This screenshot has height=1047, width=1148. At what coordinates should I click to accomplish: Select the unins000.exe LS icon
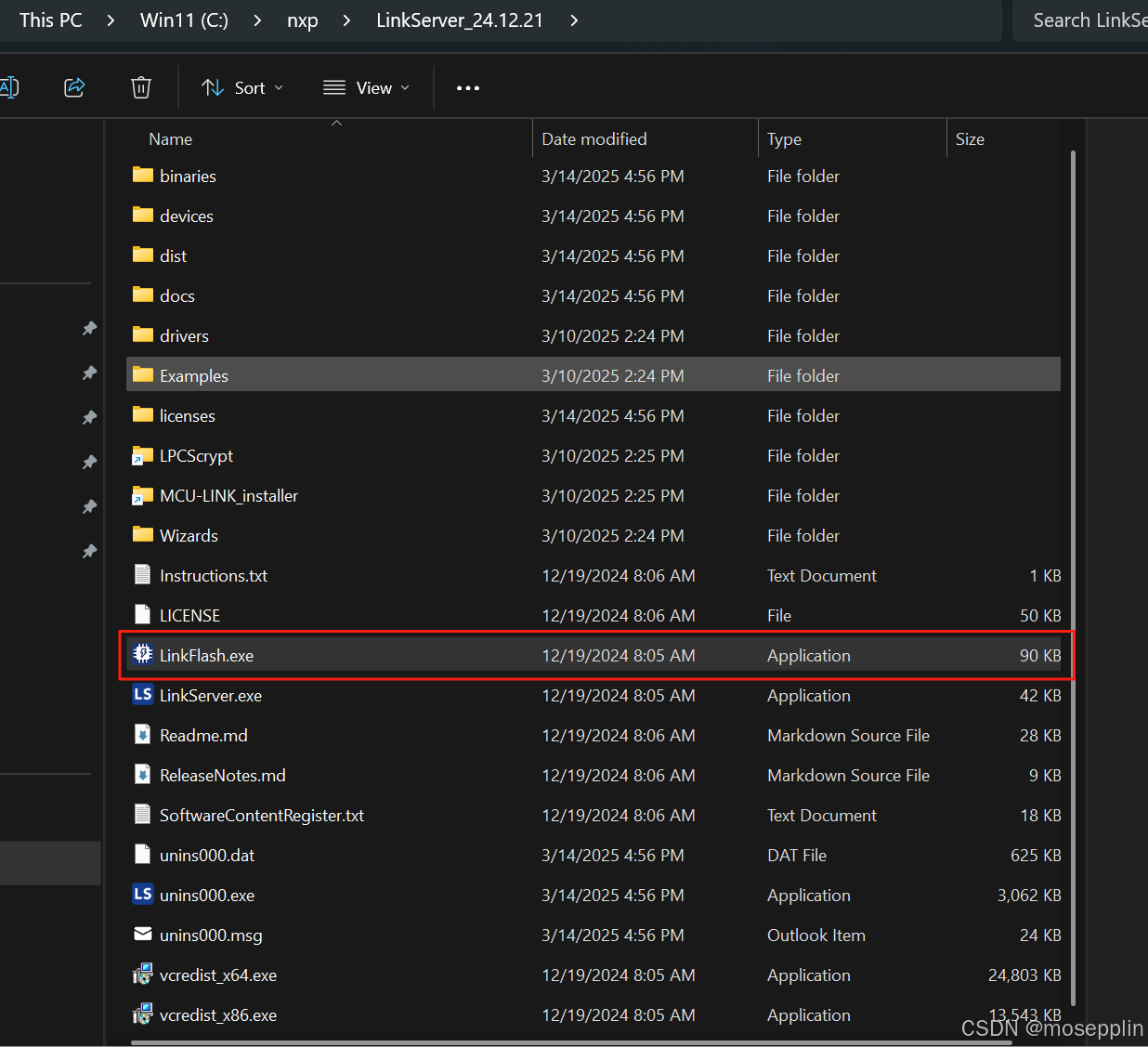tap(142, 894)
